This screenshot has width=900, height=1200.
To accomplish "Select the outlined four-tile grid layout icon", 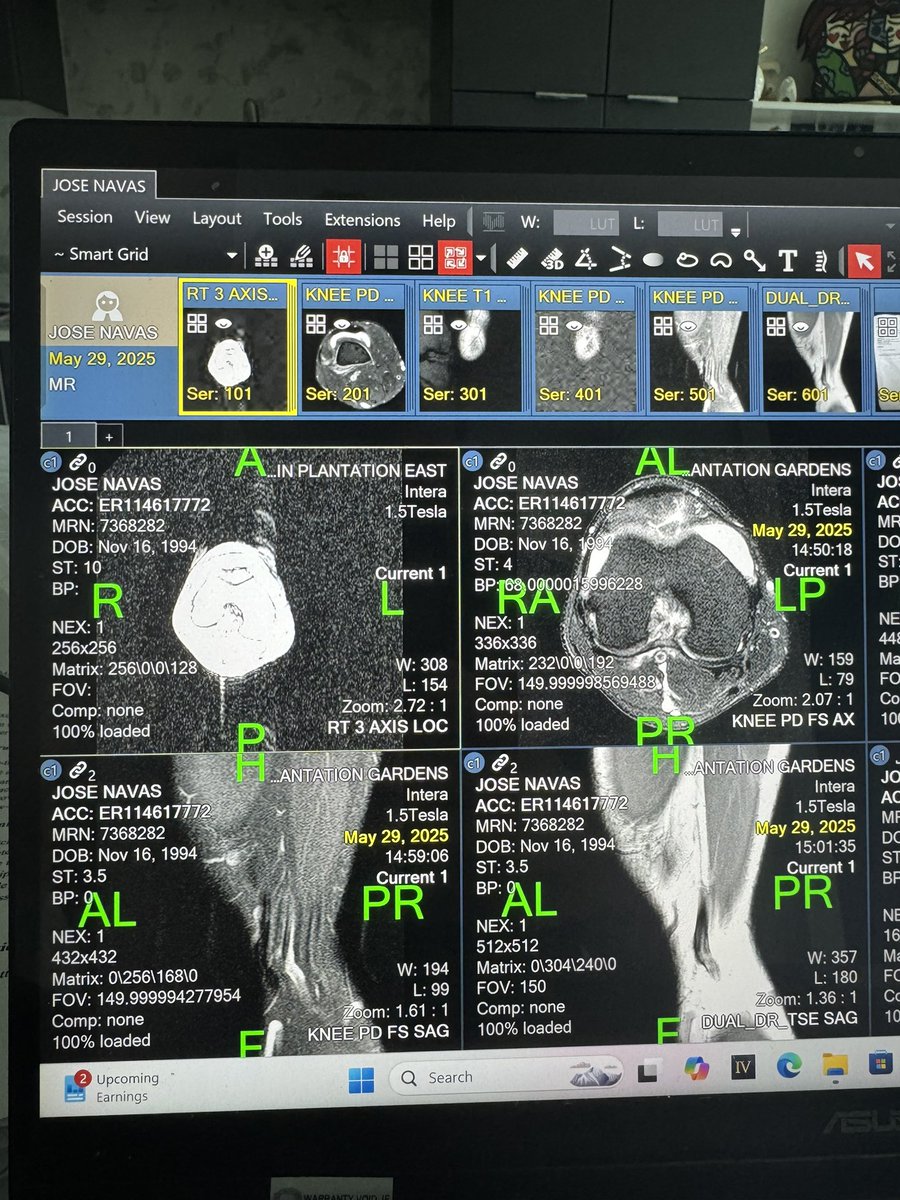I will (x=421, y=258).
